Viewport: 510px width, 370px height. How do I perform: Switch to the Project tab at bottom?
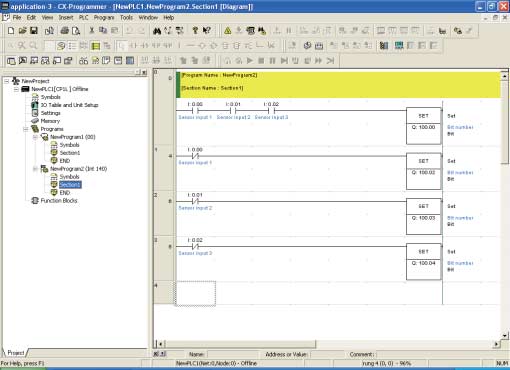(x=15, y=352)
